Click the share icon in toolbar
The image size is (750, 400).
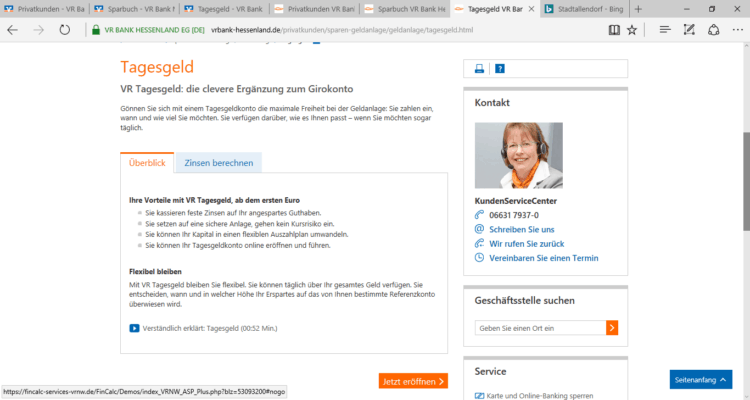click(713, 30)
